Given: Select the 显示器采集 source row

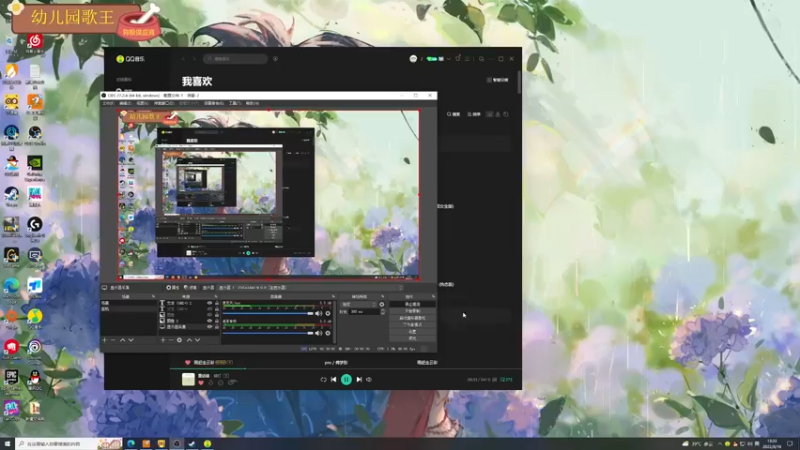Looking at the screenshot, I should [189, 327].
